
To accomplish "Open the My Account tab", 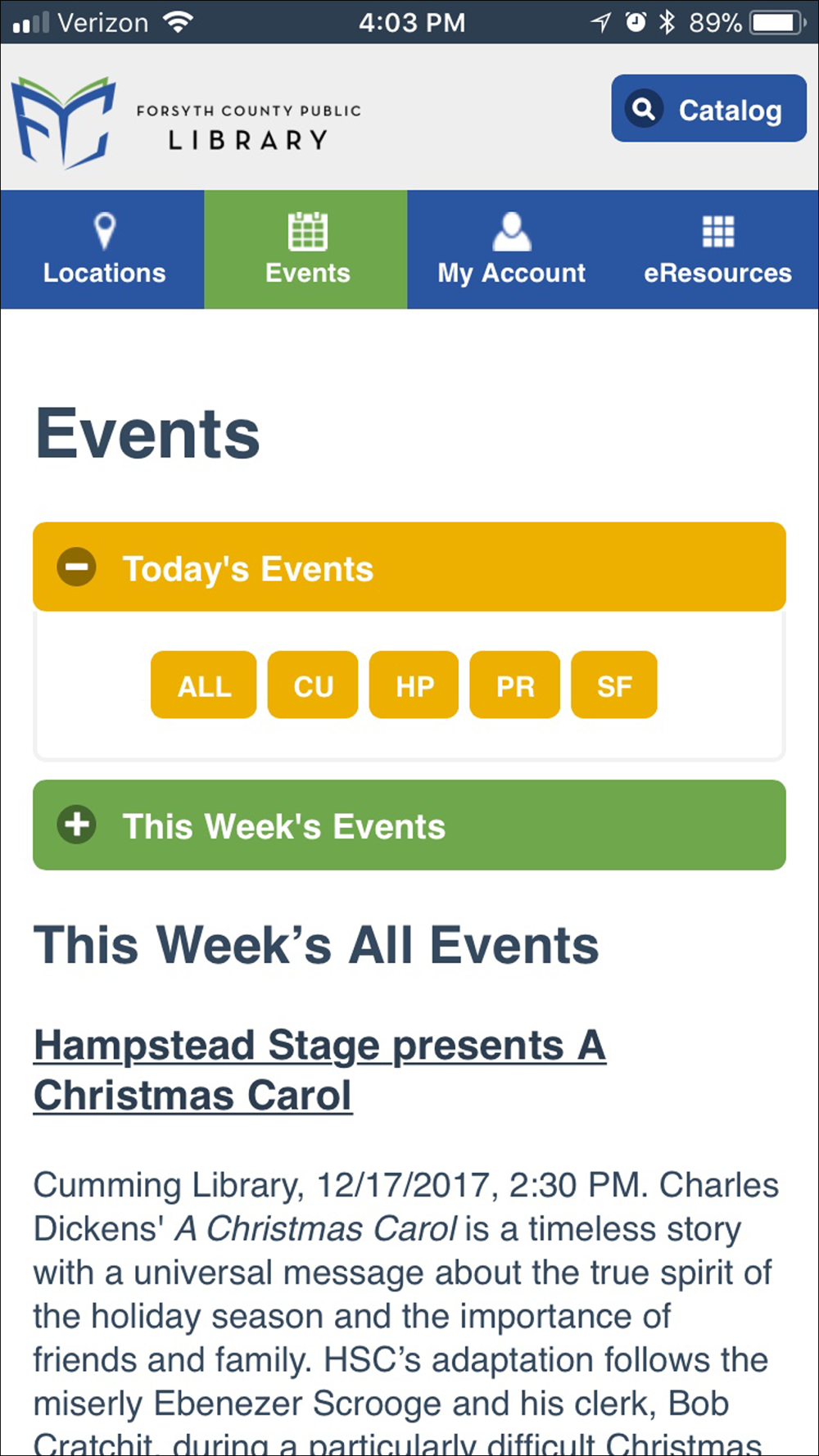I will click(511, 250).
